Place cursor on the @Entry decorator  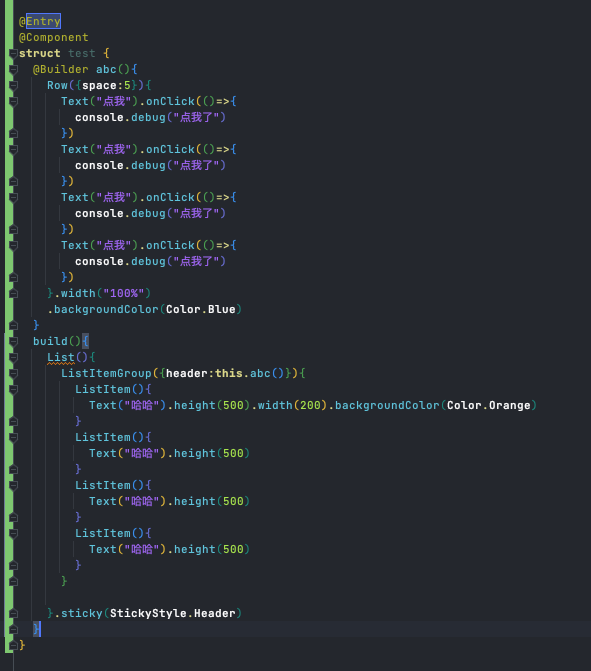click(x=40, y=21)
